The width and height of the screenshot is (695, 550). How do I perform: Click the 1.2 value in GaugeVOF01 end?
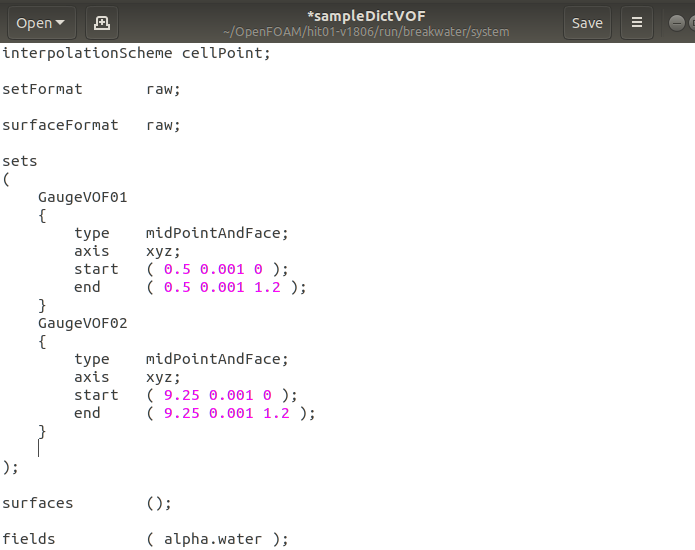pyautogui.click(x=275, y=287)
